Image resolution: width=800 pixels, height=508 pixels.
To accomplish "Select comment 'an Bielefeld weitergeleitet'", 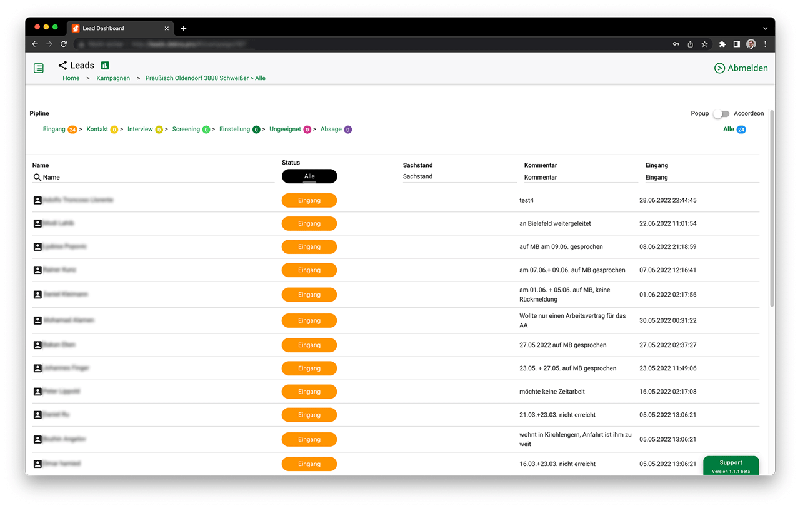I will tap(555, 223).
